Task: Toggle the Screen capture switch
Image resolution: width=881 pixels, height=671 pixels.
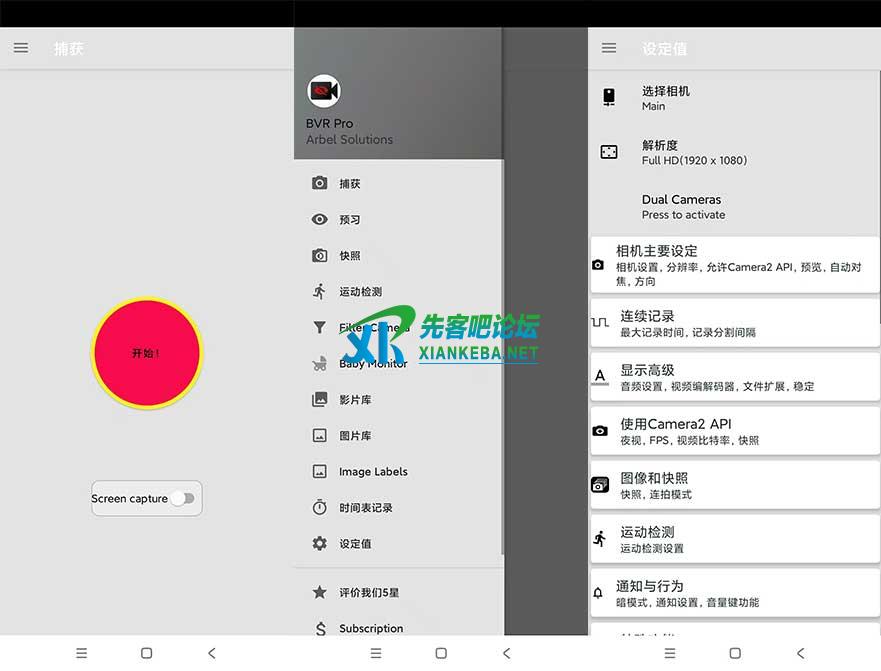Action: [183, 498]
